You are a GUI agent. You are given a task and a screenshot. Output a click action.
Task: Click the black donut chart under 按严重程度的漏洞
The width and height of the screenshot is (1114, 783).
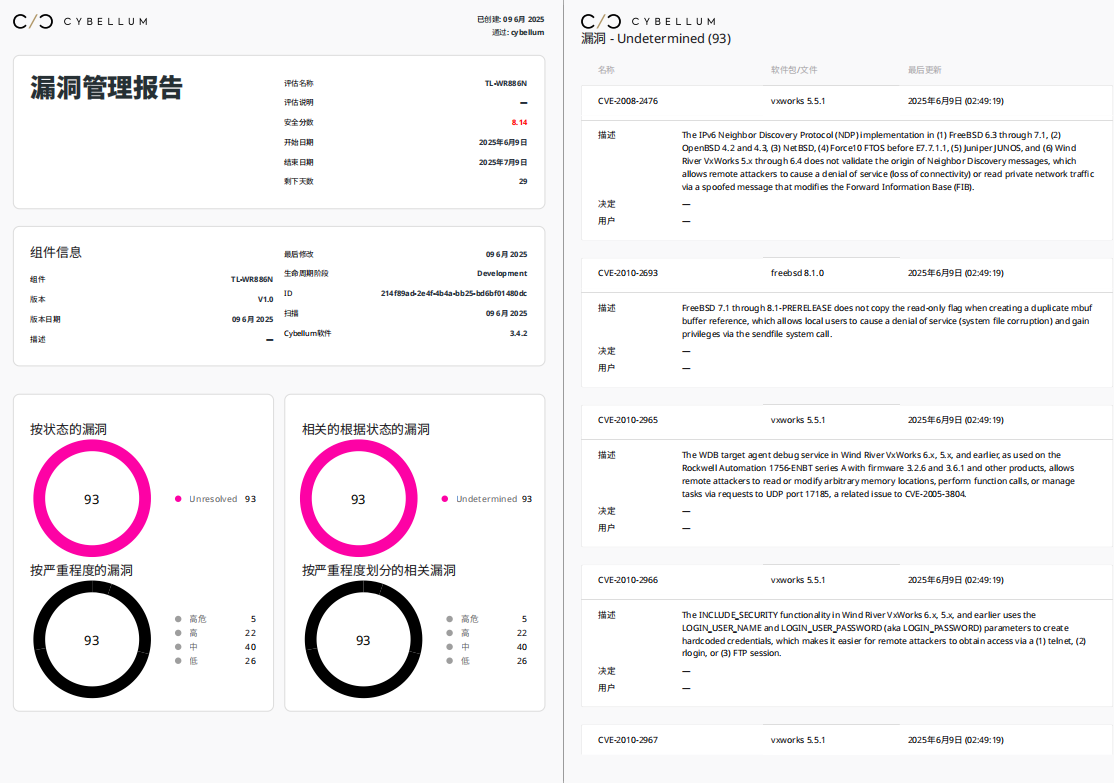(x=92, y=639)
